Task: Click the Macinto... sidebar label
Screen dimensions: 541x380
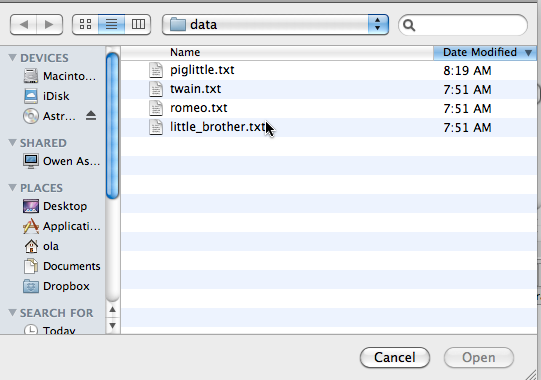Action: (x=69, y=76)
